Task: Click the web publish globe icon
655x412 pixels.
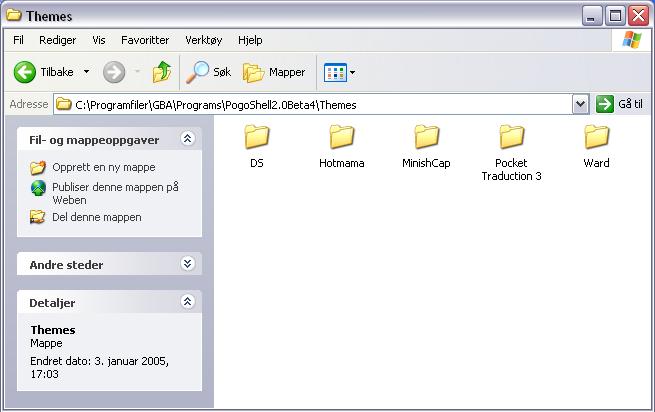Action: [x=38, y=188]
